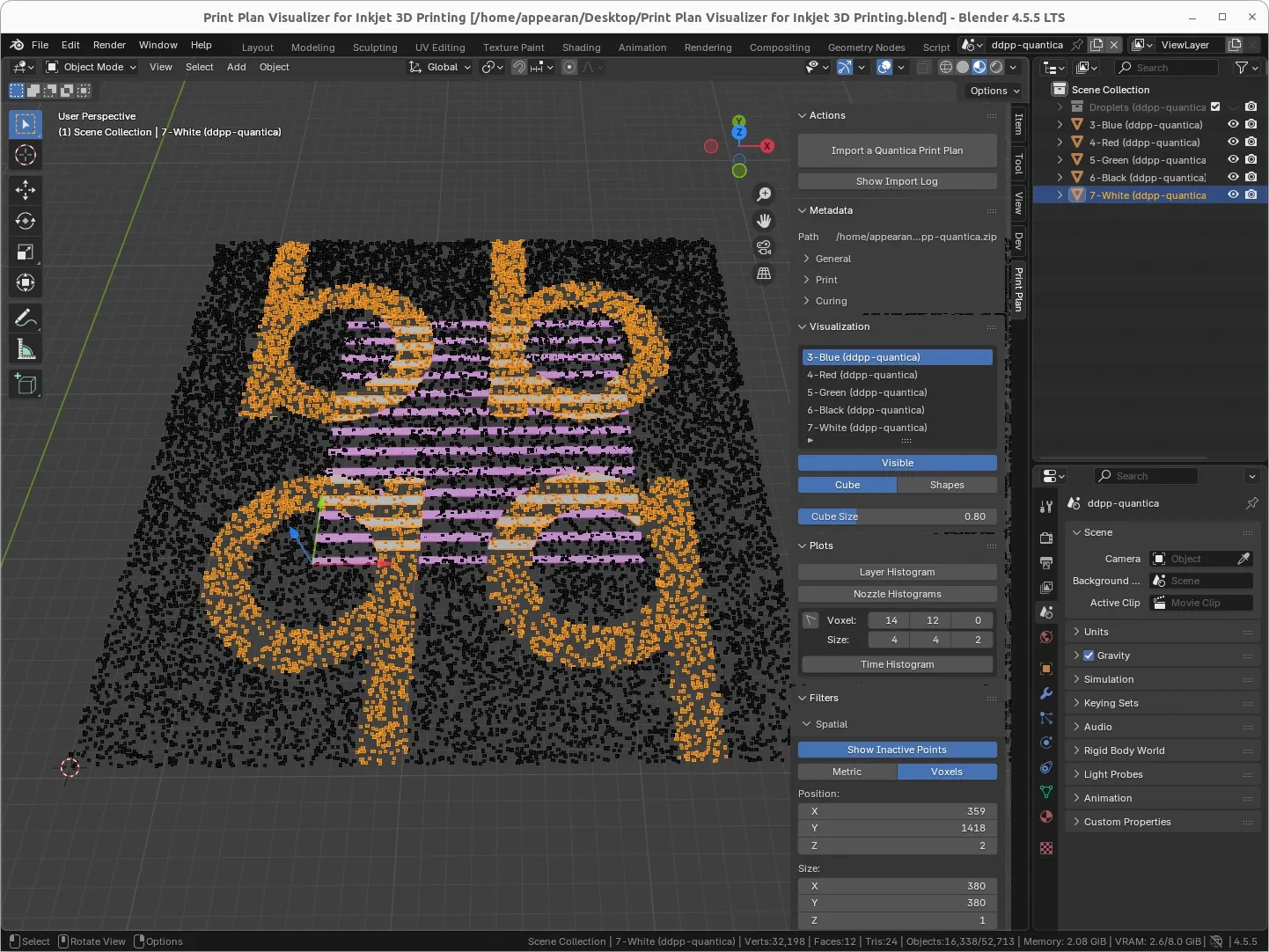Screen dimensions: 1269x952
Task: Select the Cursor tool in the toolbar
Action: [x=26, y=156]
